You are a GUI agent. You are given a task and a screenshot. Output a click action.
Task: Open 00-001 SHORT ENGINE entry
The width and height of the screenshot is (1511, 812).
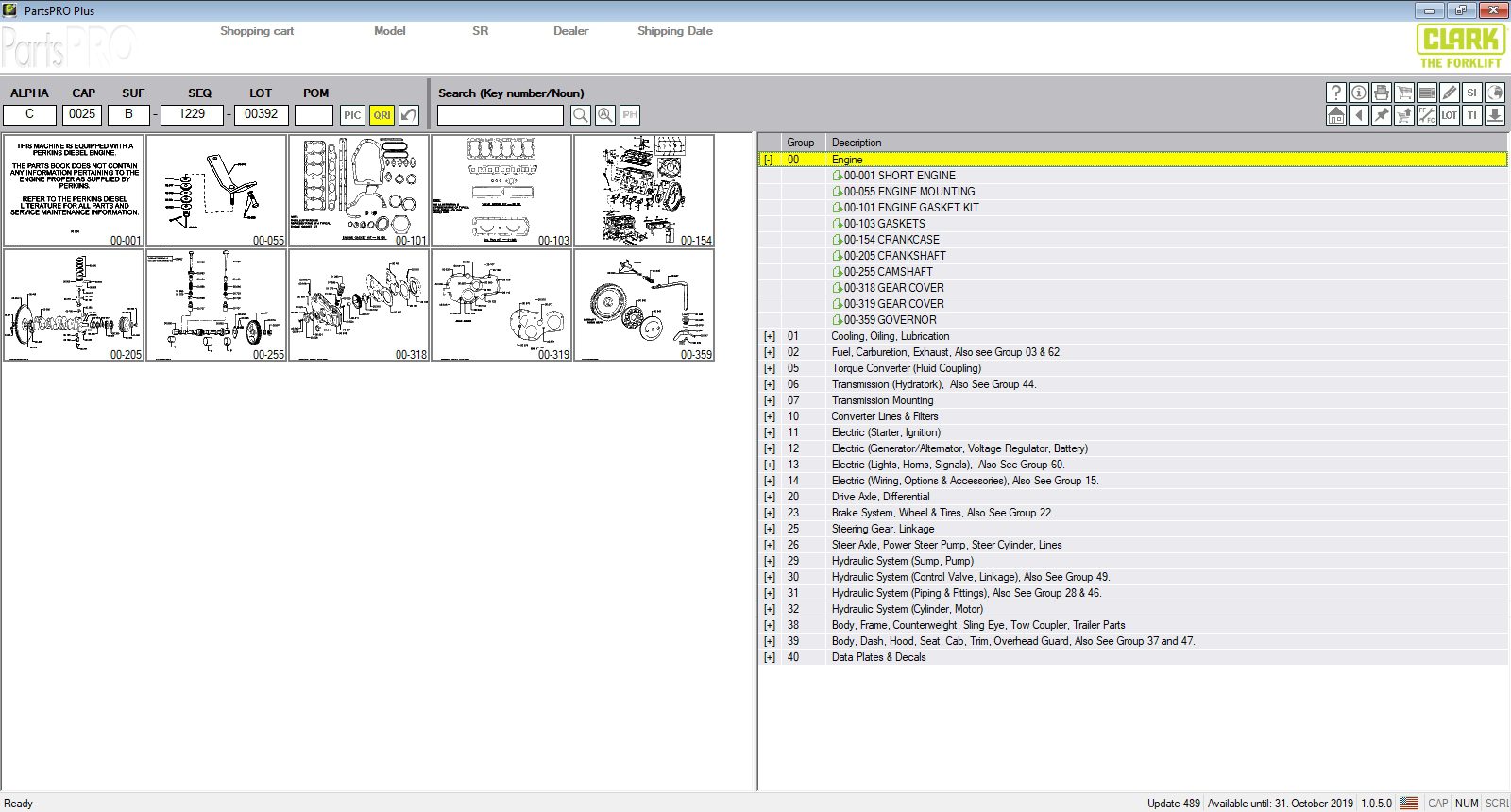(x=893, y=176)
